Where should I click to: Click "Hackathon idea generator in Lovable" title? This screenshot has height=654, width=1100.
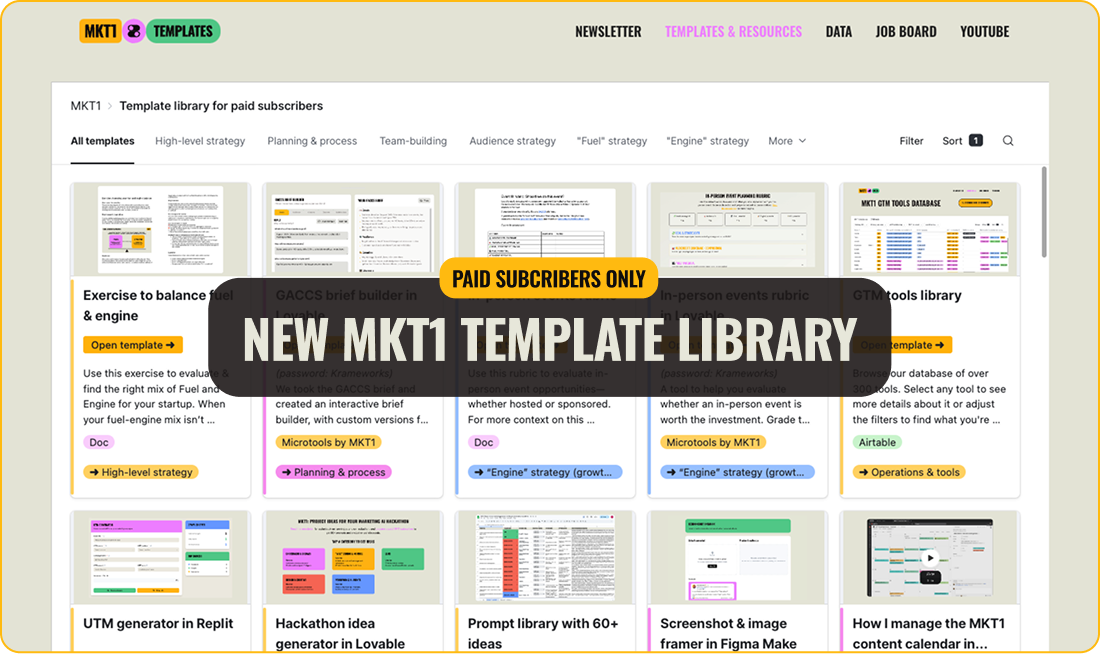pos(340,634)
